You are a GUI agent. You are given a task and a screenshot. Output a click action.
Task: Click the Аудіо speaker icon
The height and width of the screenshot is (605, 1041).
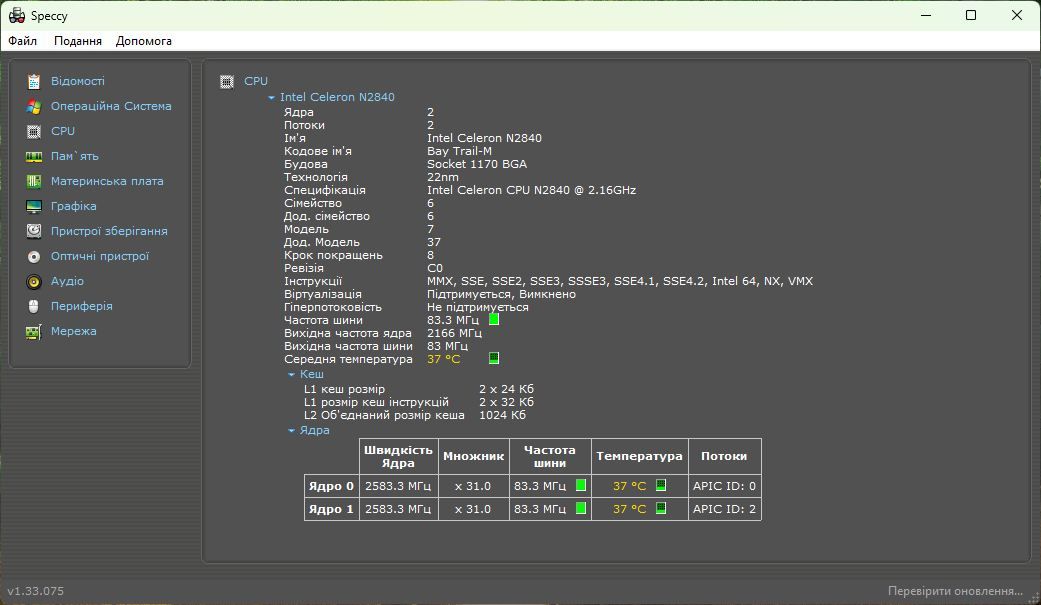tap(34, 282)
